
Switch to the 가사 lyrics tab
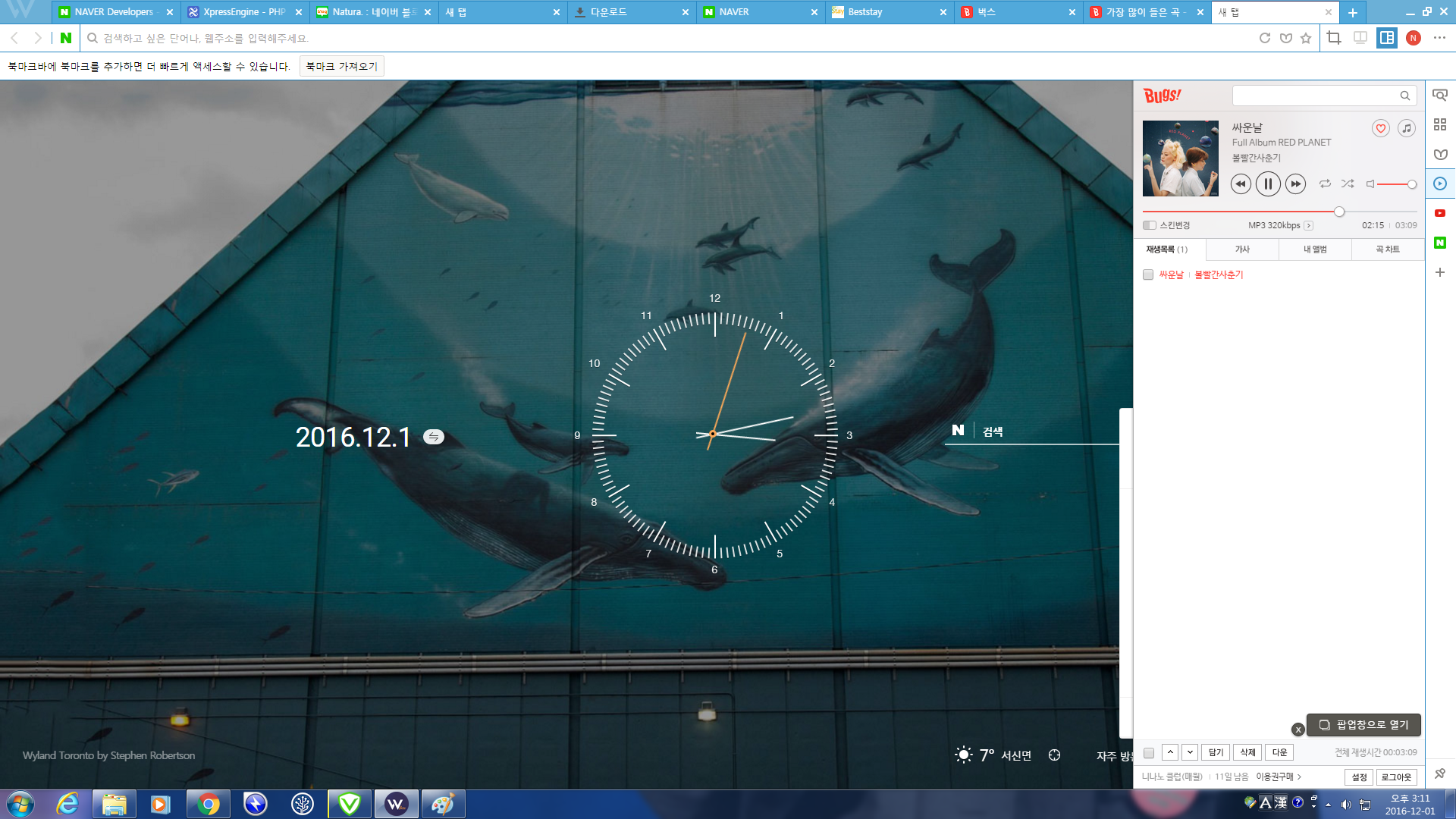1242,249
